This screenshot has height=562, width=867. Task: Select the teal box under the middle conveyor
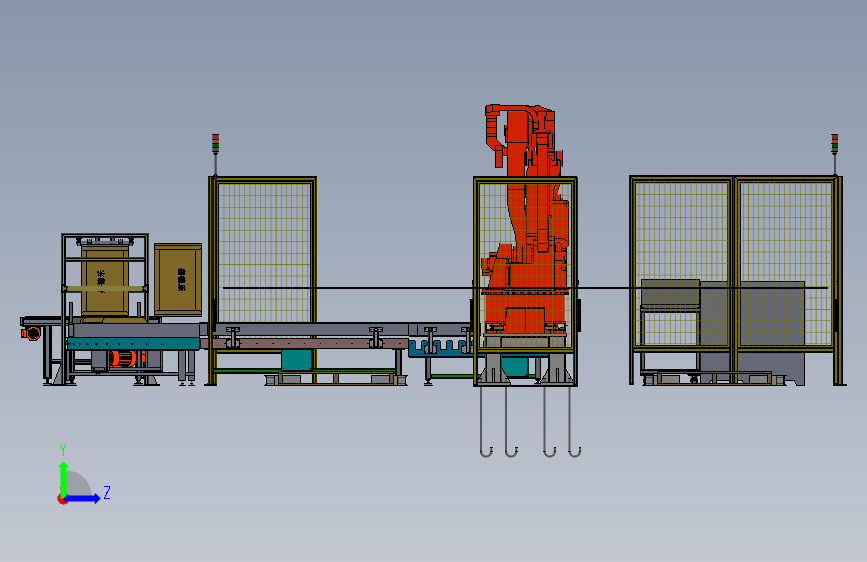click(296, 360)
